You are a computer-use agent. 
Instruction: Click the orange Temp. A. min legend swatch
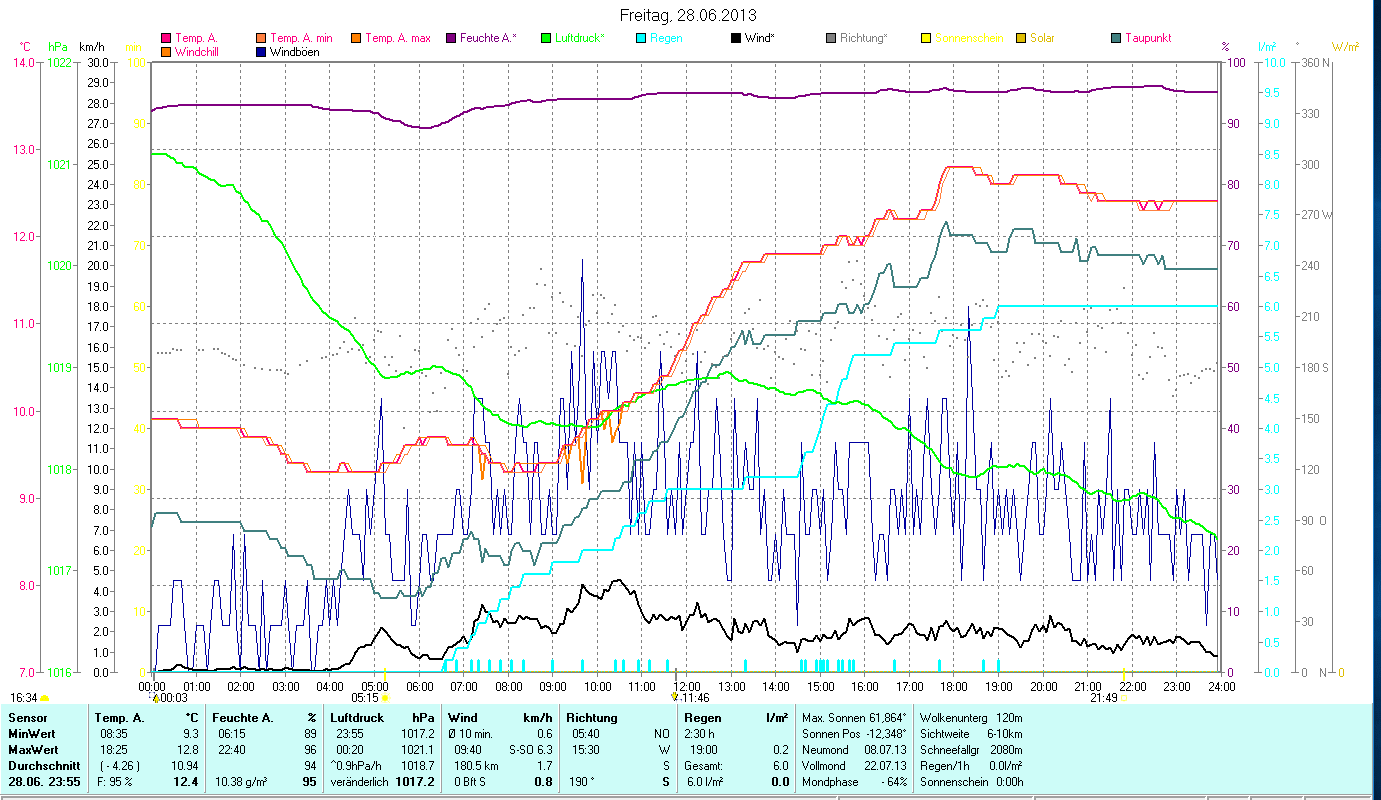[261, 39]
